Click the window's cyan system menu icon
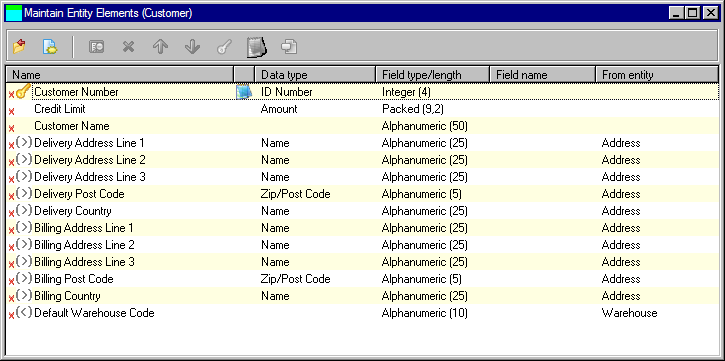Image resolution: width=725 pixels, height=361 pixels. click(13, 13)
